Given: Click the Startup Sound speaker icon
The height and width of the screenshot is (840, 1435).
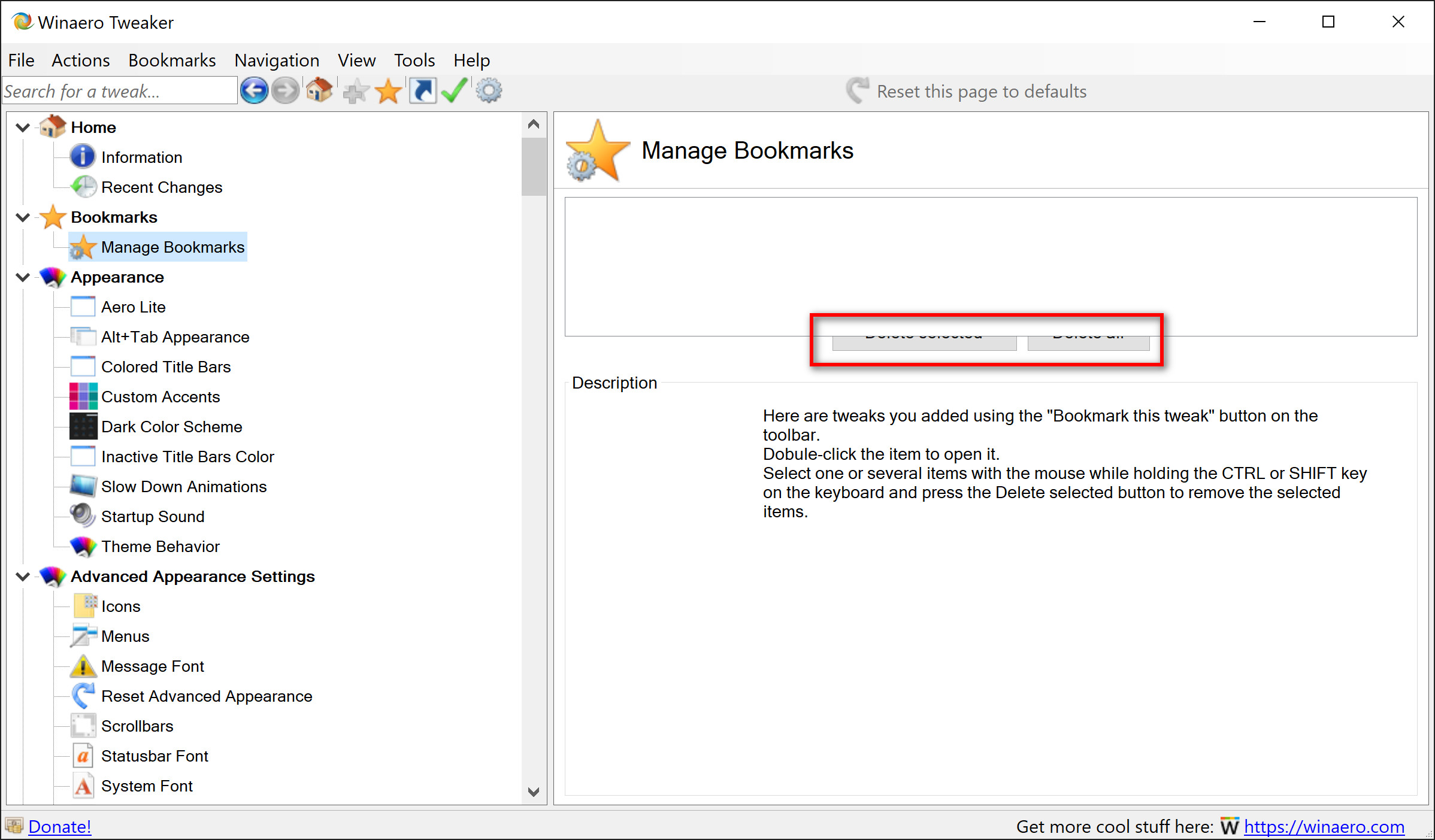Looking at the screenshot, I should pyautogui.click(x=83, y=516).
